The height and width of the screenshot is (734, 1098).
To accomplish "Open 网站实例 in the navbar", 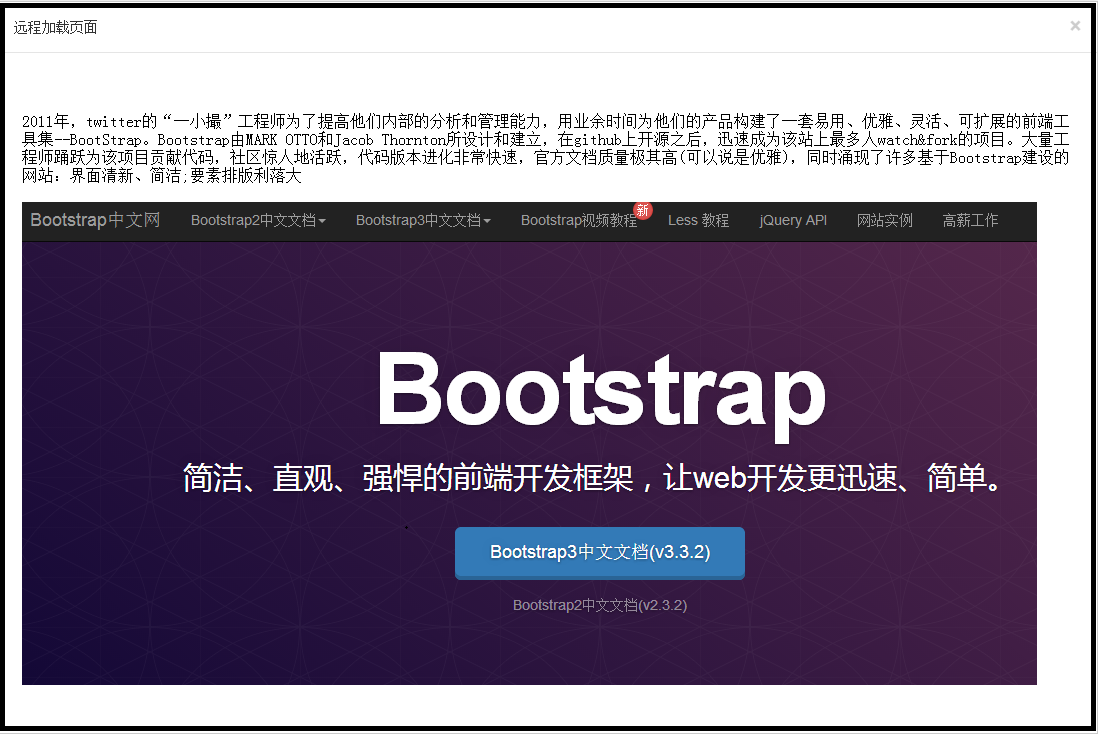I will point(884,221).
